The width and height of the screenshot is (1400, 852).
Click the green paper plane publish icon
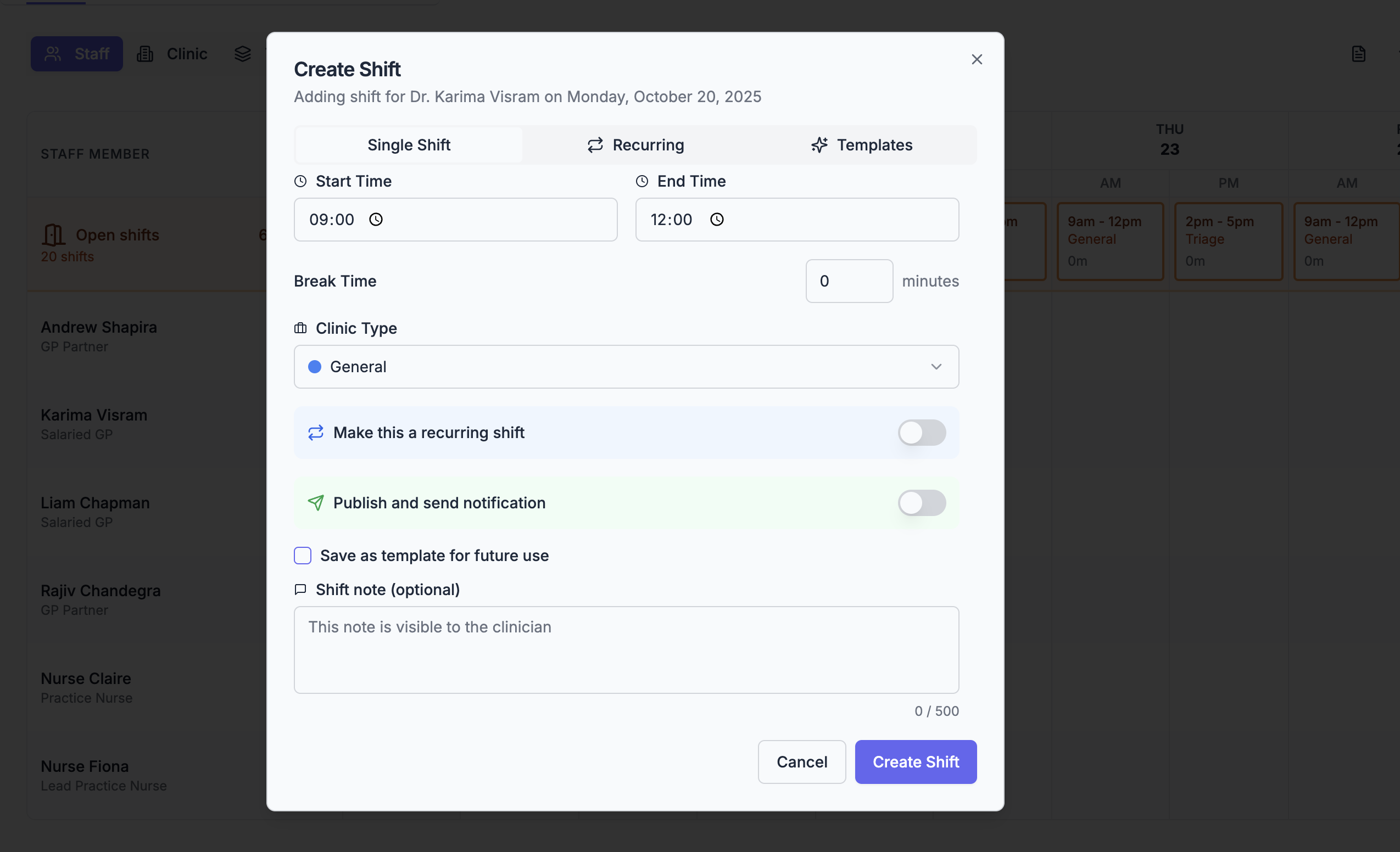click(x=316, y=503)
